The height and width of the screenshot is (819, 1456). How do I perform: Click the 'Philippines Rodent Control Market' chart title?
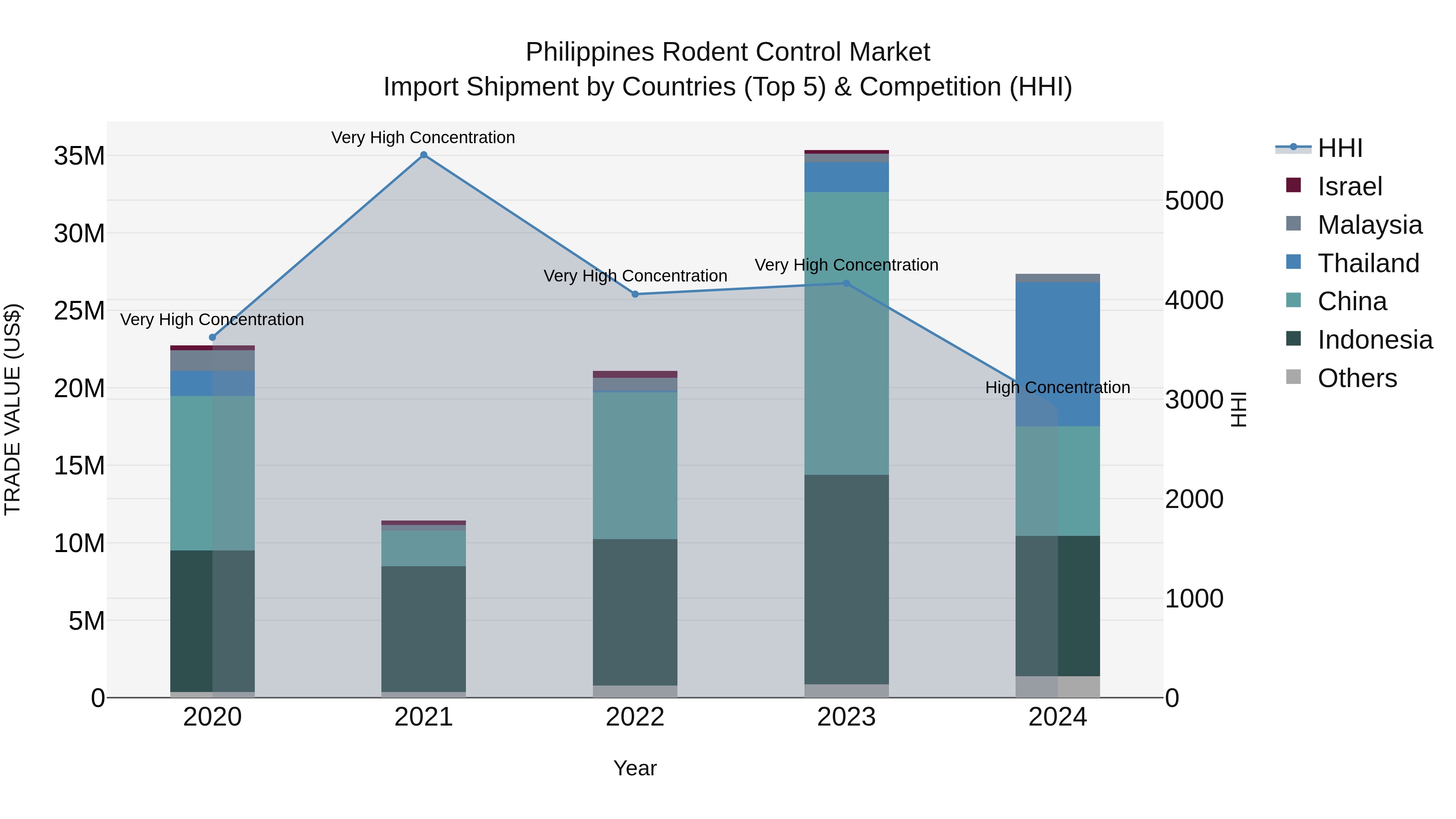coord(728,52)
